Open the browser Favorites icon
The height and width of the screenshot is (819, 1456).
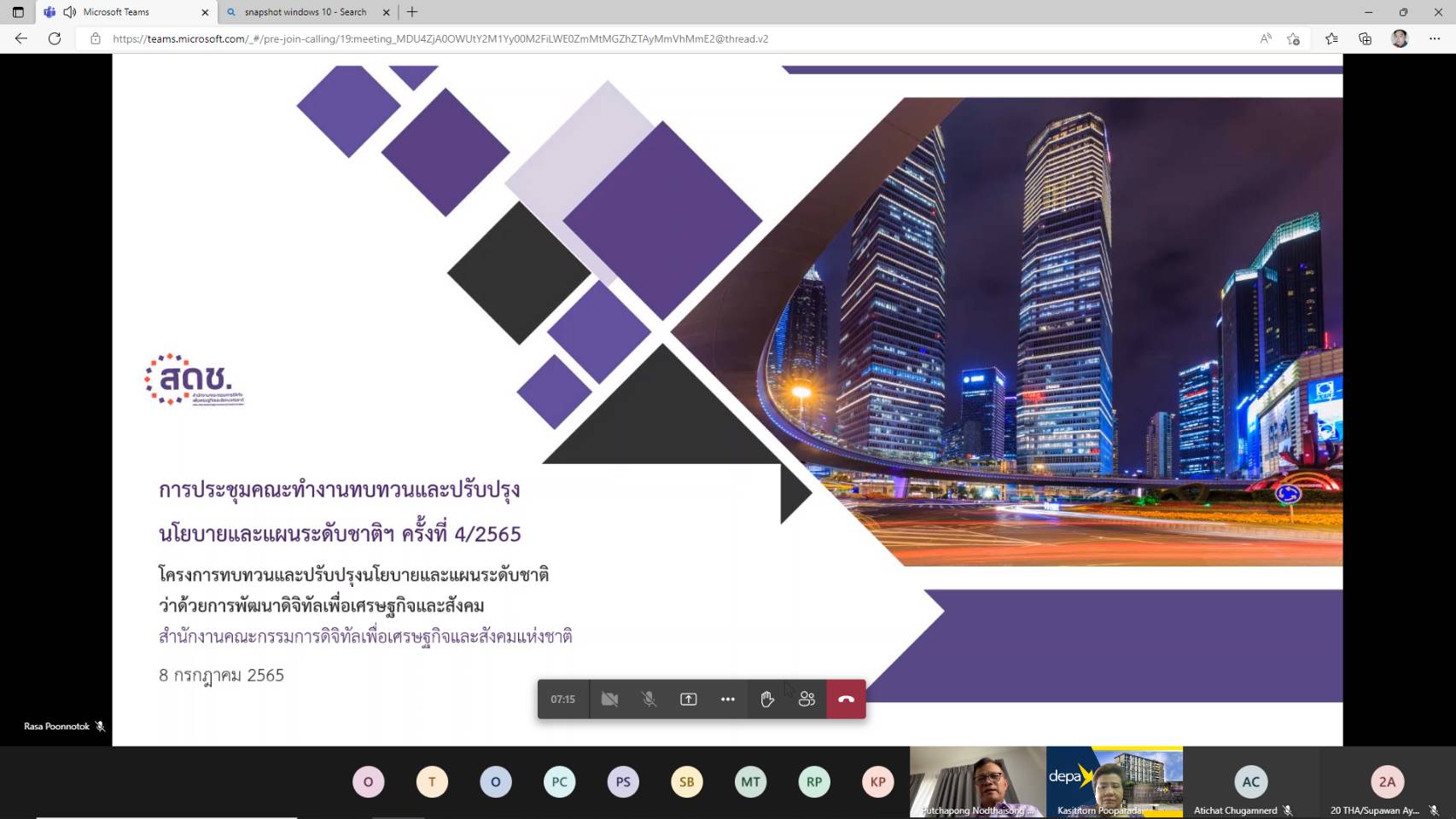tap(1331, 38)
